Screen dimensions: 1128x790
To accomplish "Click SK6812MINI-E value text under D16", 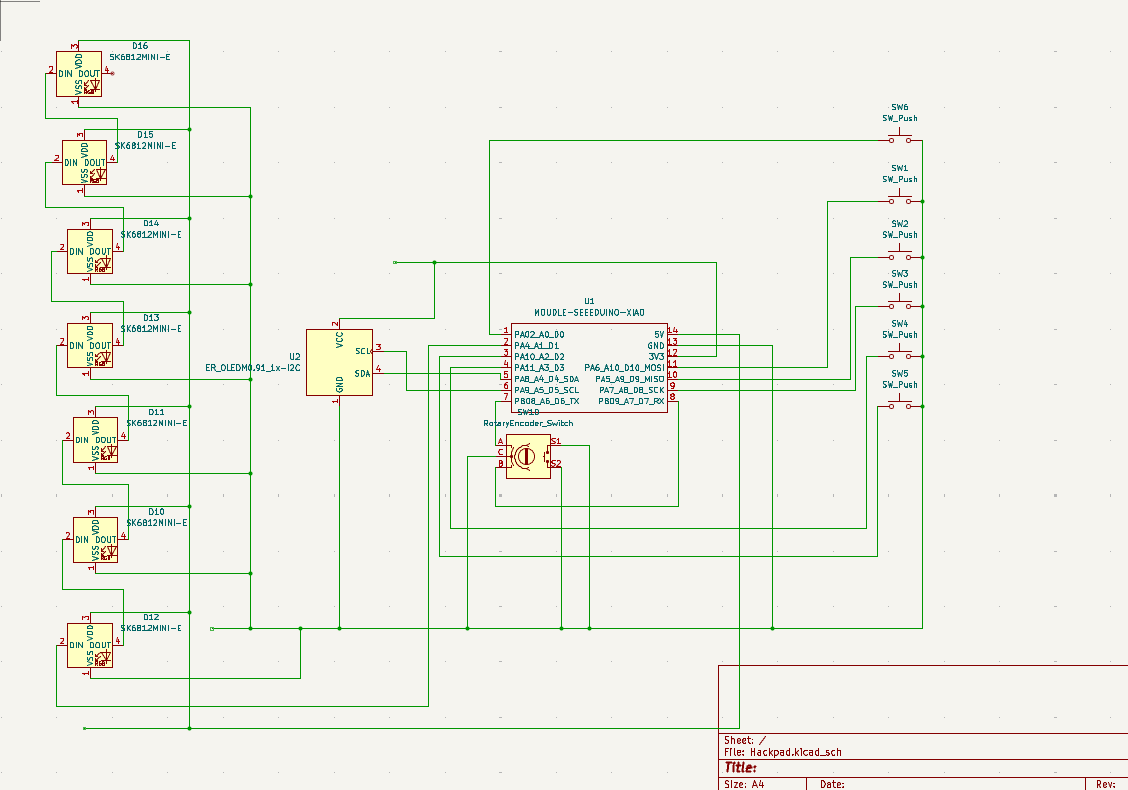I will (x=140, y=57).
